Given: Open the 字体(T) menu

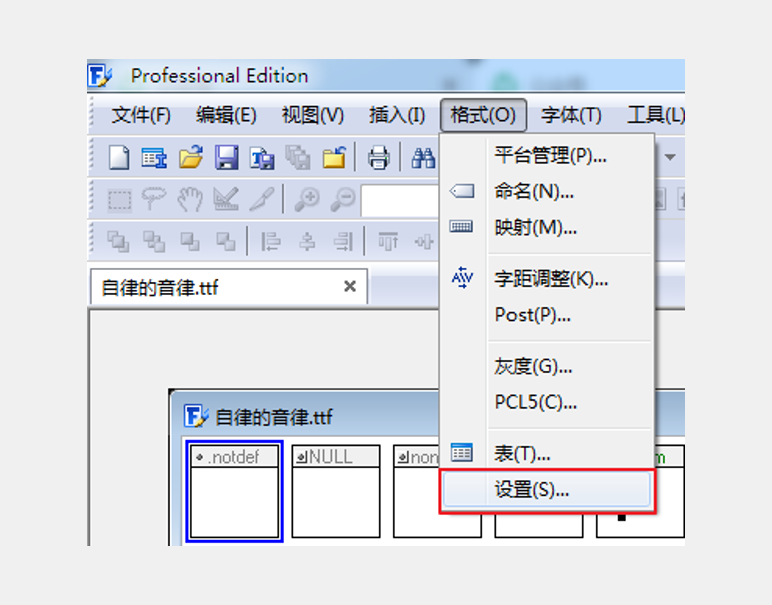Looking at the screenshot, I should click(571, 116).
